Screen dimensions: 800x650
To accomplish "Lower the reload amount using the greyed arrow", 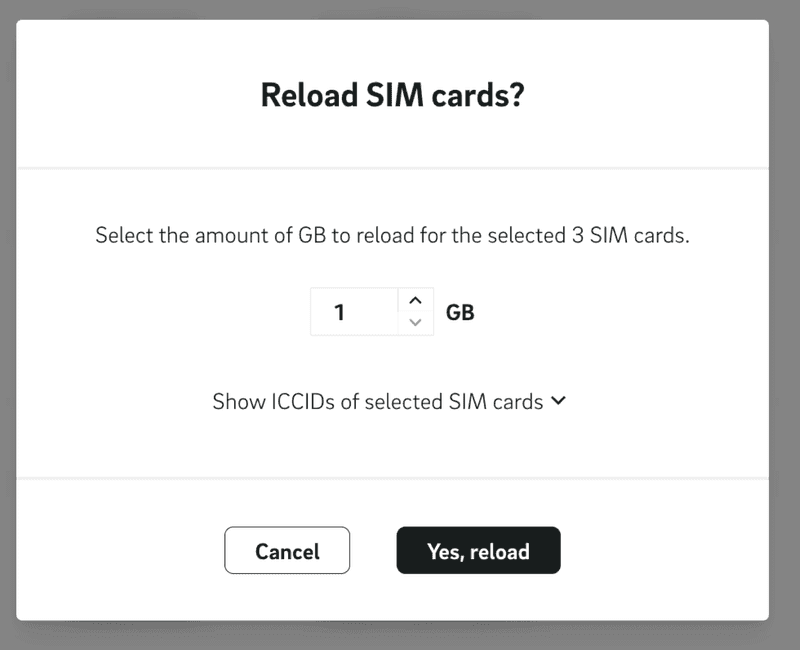I will 416,323.
